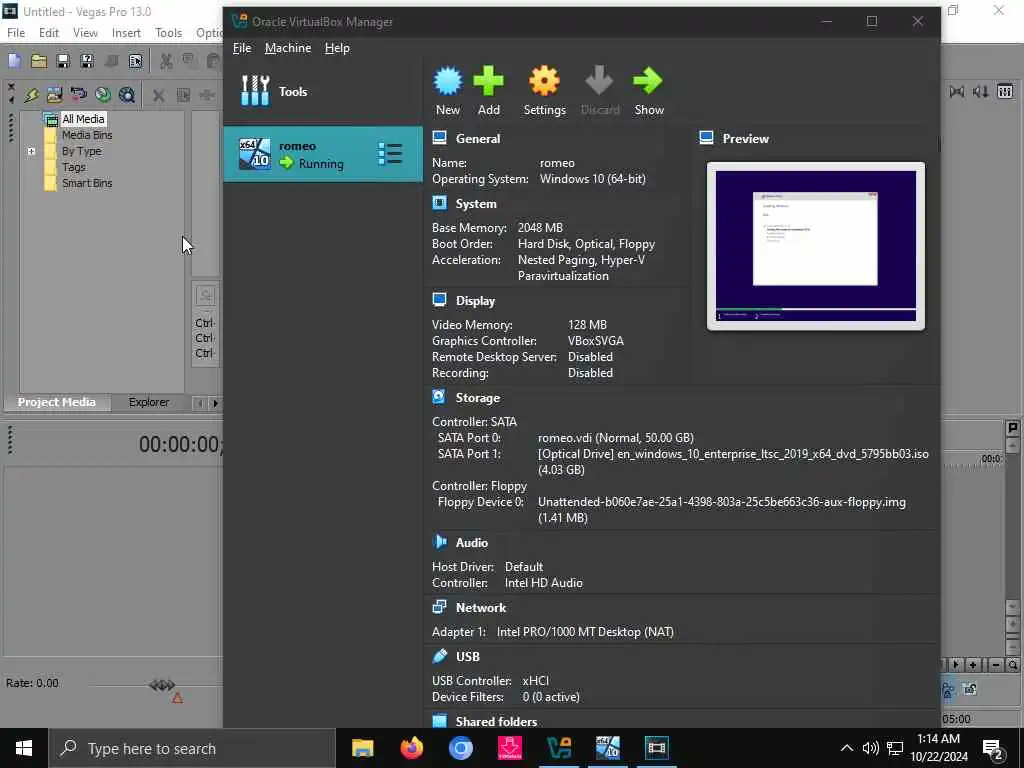This screenshot has height=768, width=1024.
Task: Click the Shared folders section header
Action: tap(496, 721)
